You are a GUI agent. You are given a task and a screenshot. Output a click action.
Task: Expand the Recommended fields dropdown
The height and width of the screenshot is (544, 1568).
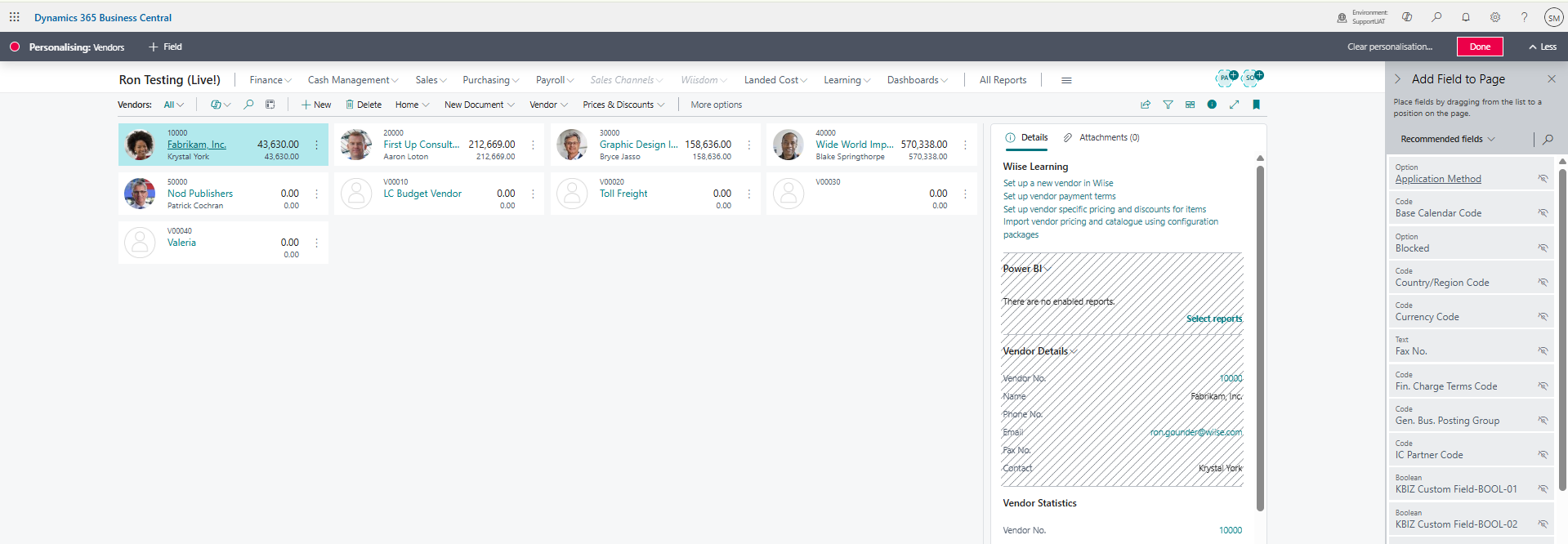1447,140
